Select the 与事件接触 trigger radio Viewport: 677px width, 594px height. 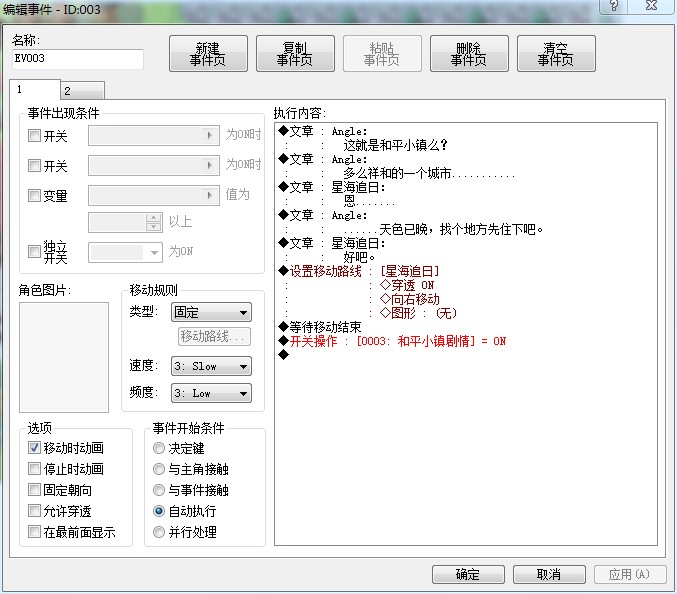159,490
